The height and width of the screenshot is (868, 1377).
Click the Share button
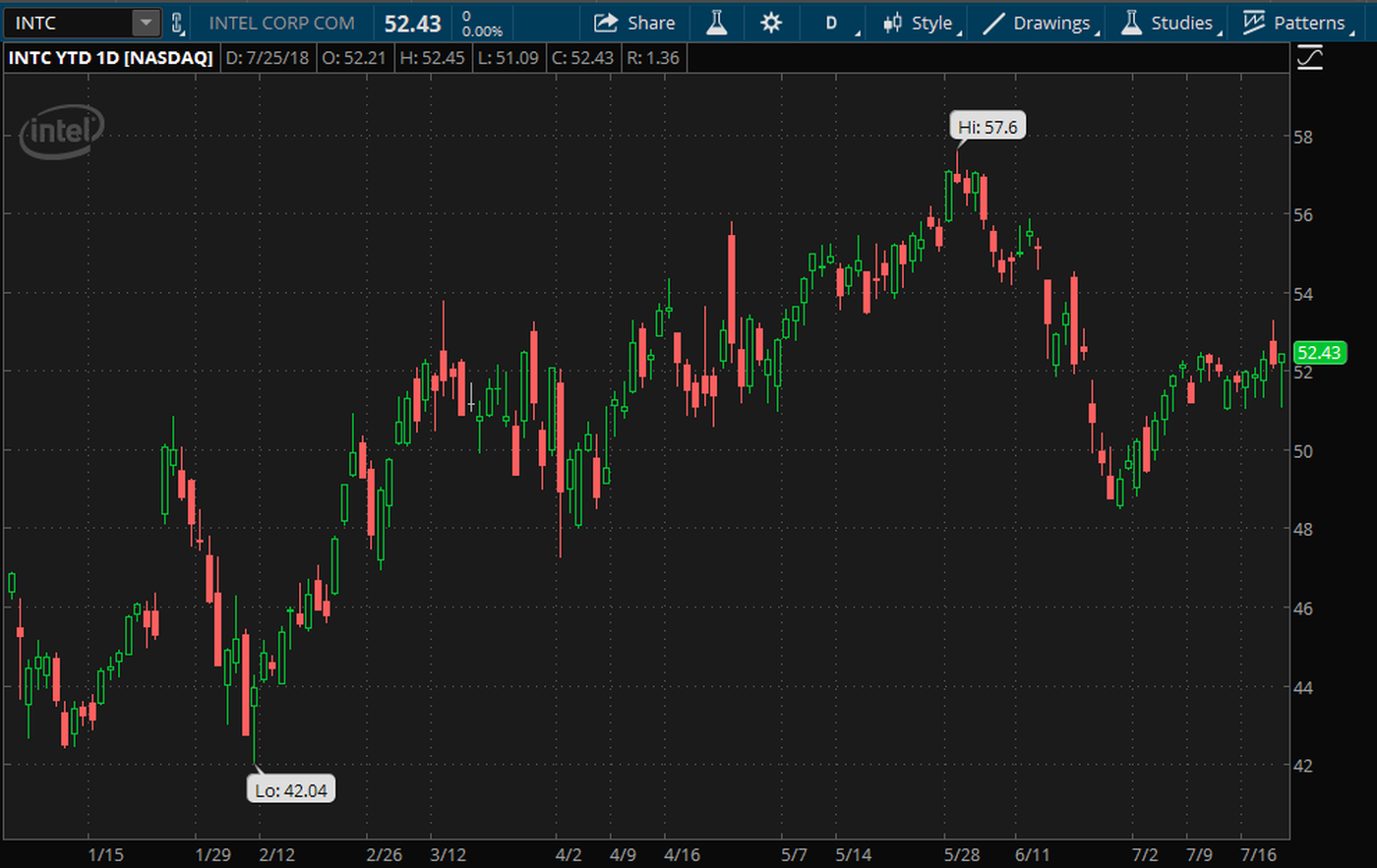tap(634, 23)
